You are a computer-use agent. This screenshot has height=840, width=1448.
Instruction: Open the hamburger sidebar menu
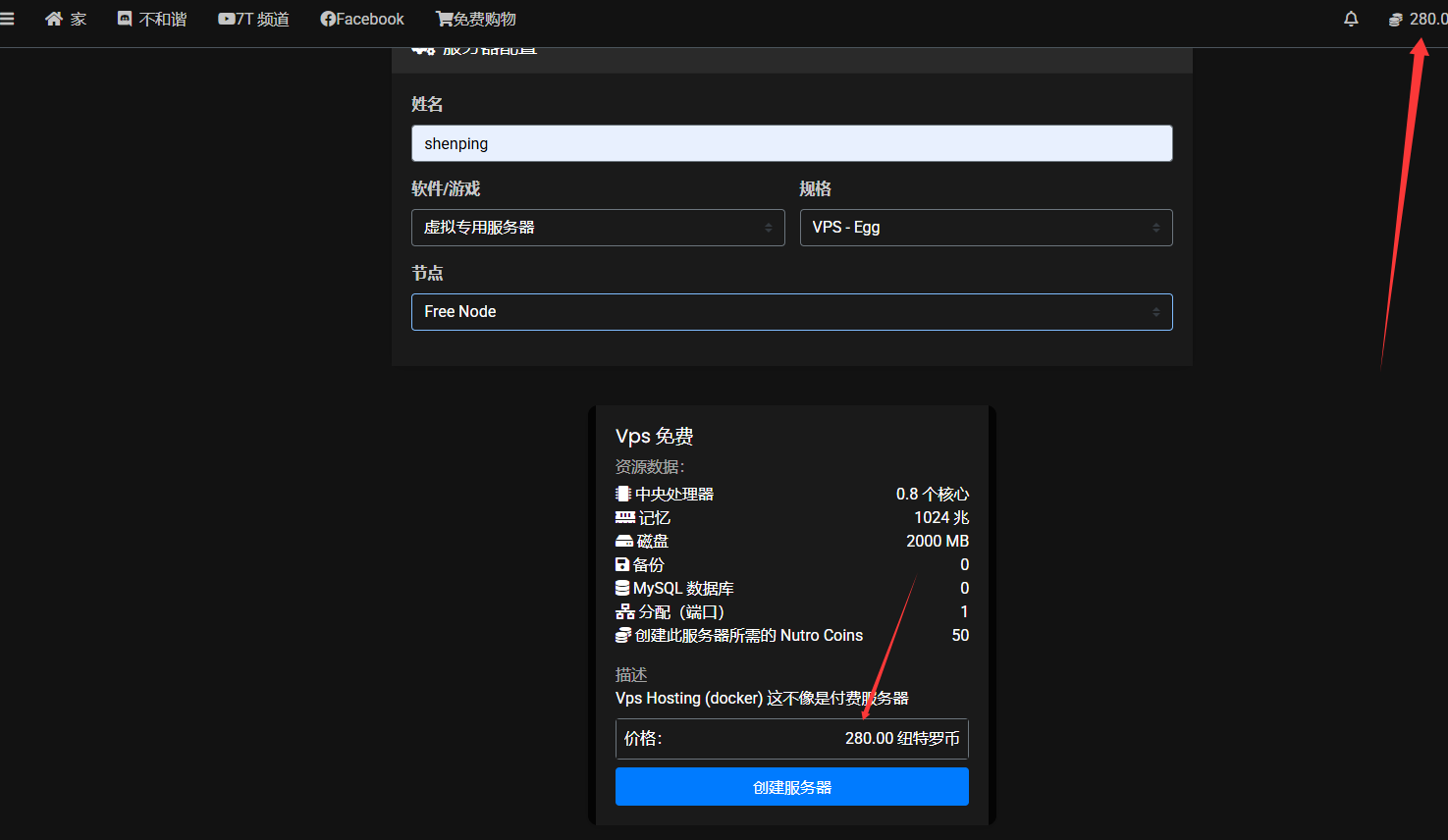(x=7, y=19)
